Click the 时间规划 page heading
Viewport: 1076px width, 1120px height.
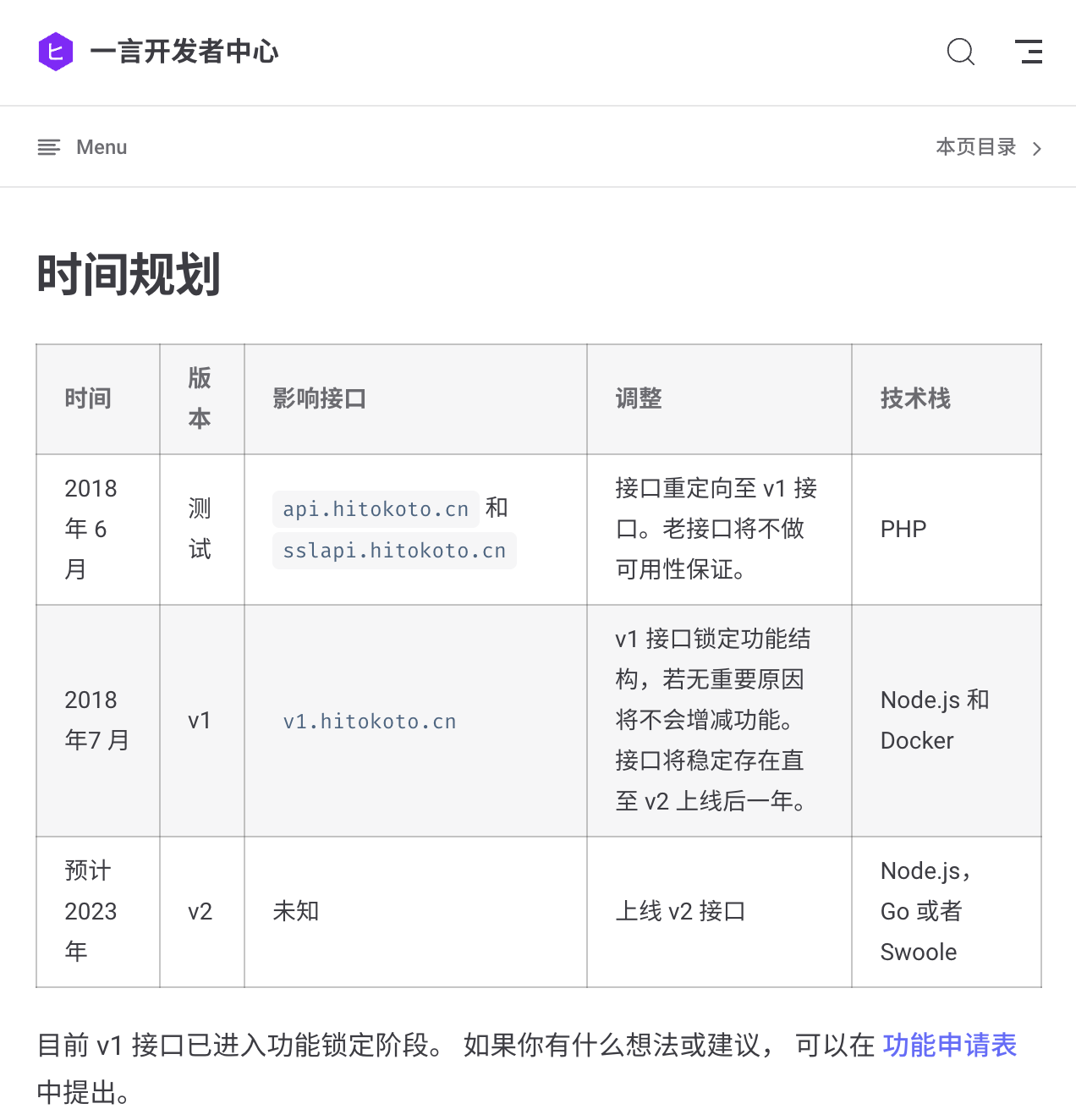(x=128, y=273)
